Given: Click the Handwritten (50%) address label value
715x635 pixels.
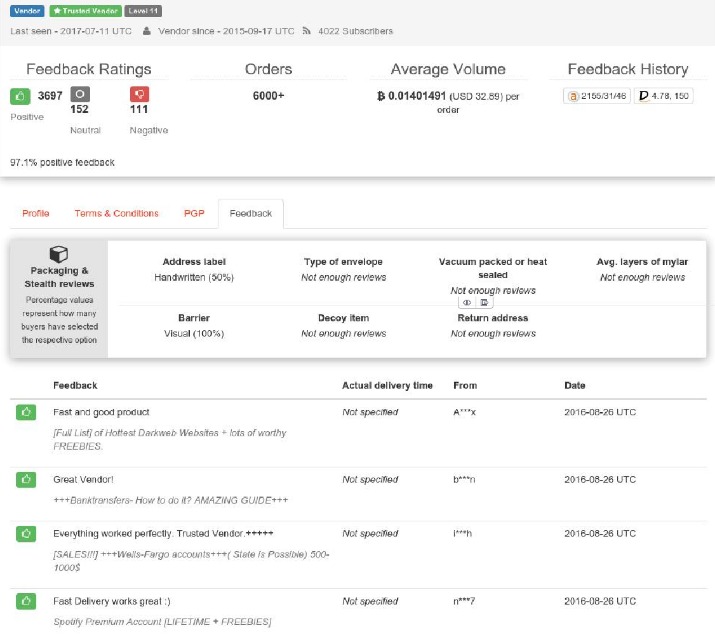Looking at the screenshot, I should click(194, 277).
